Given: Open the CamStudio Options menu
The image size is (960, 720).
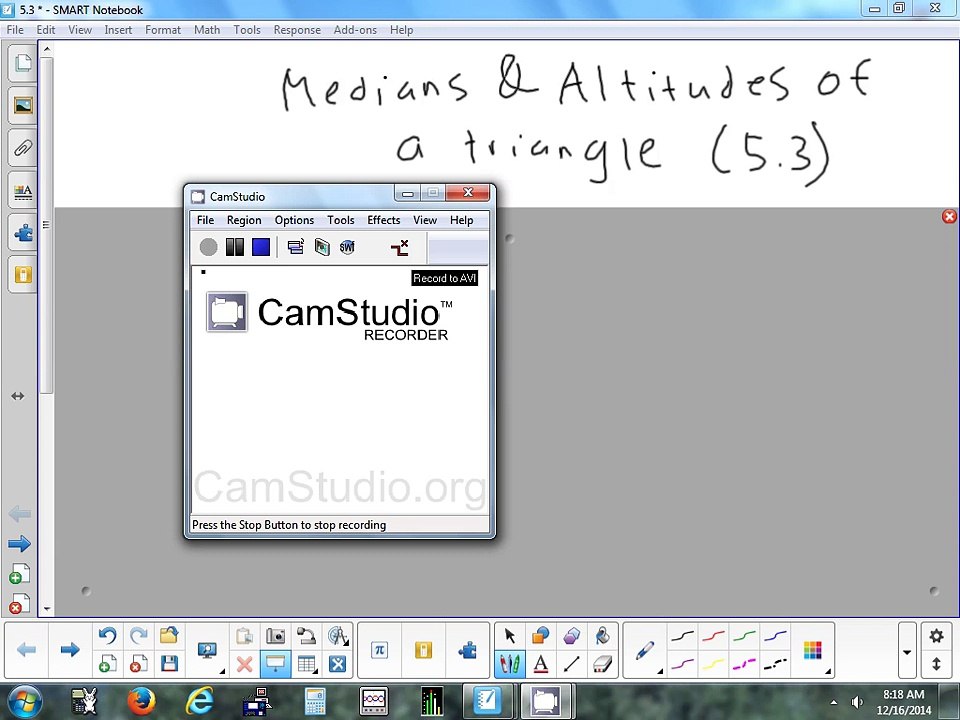Looking at the screenshot, I should (x=294, y=220).
